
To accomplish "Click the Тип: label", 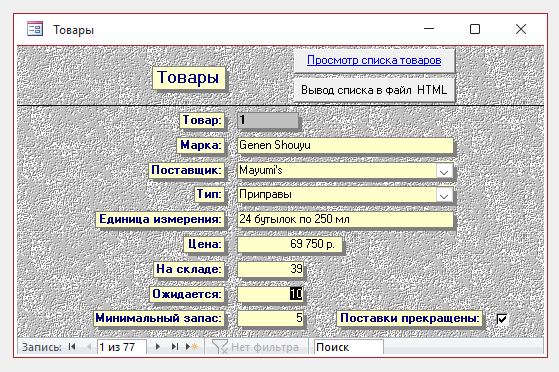I will 209,194.
